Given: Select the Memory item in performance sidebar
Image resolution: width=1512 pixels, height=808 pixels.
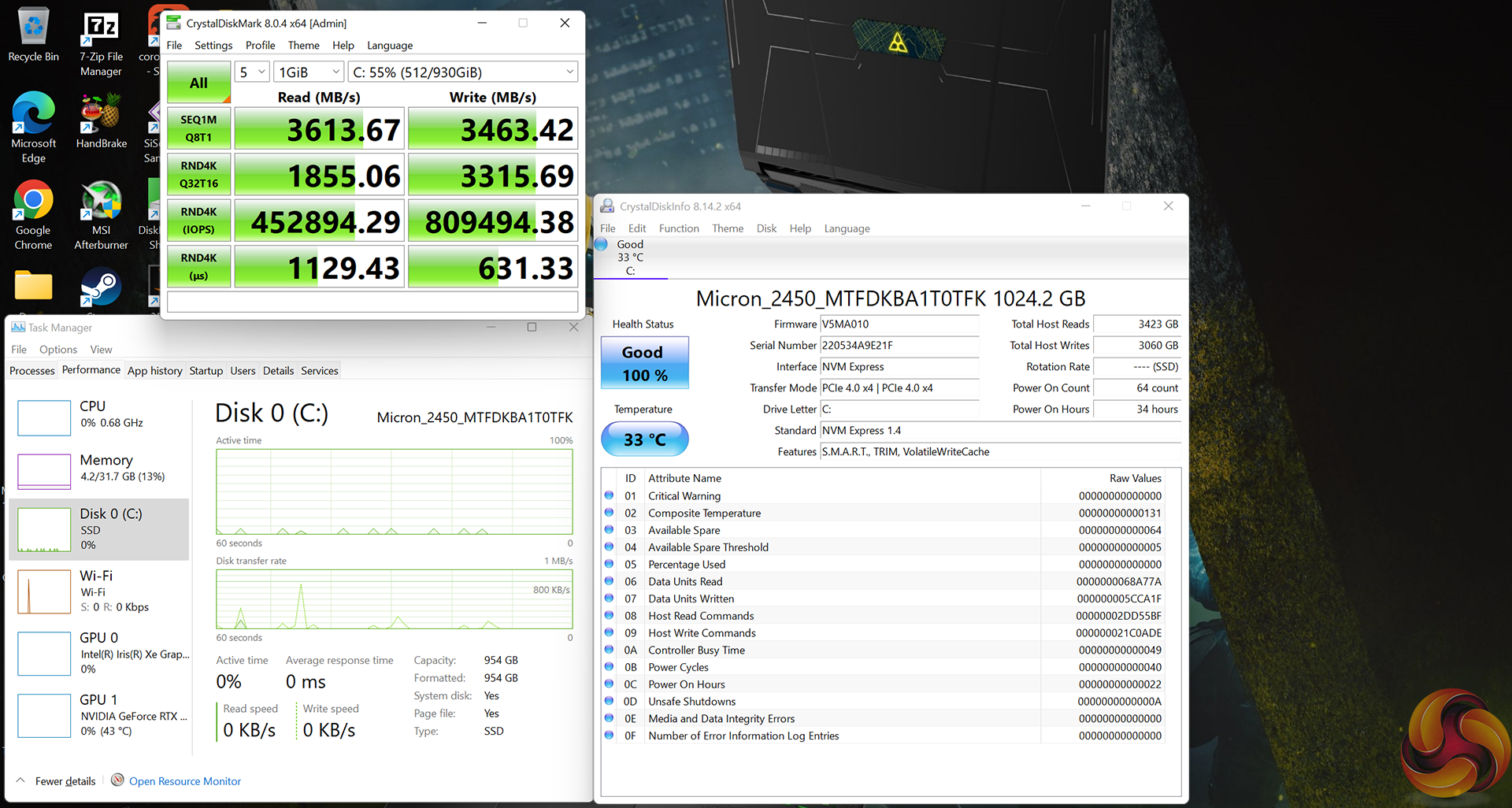Looking at the screenshot, I should (98, 469).
